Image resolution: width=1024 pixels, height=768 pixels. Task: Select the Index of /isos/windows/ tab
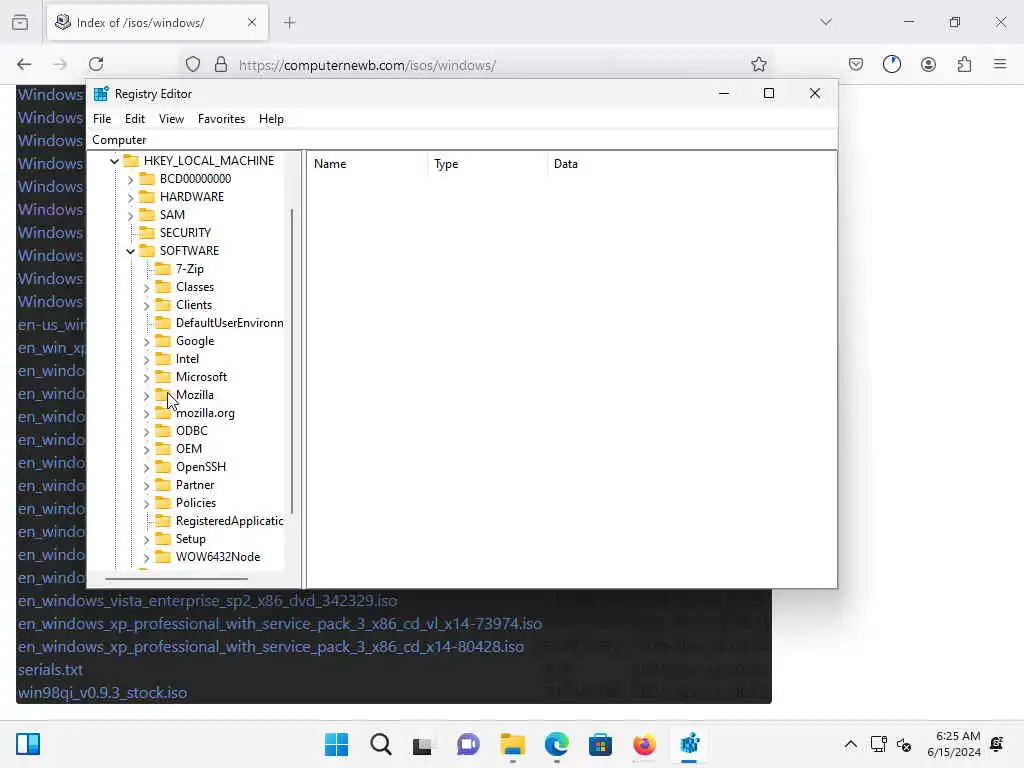click(x=157, y=23)
